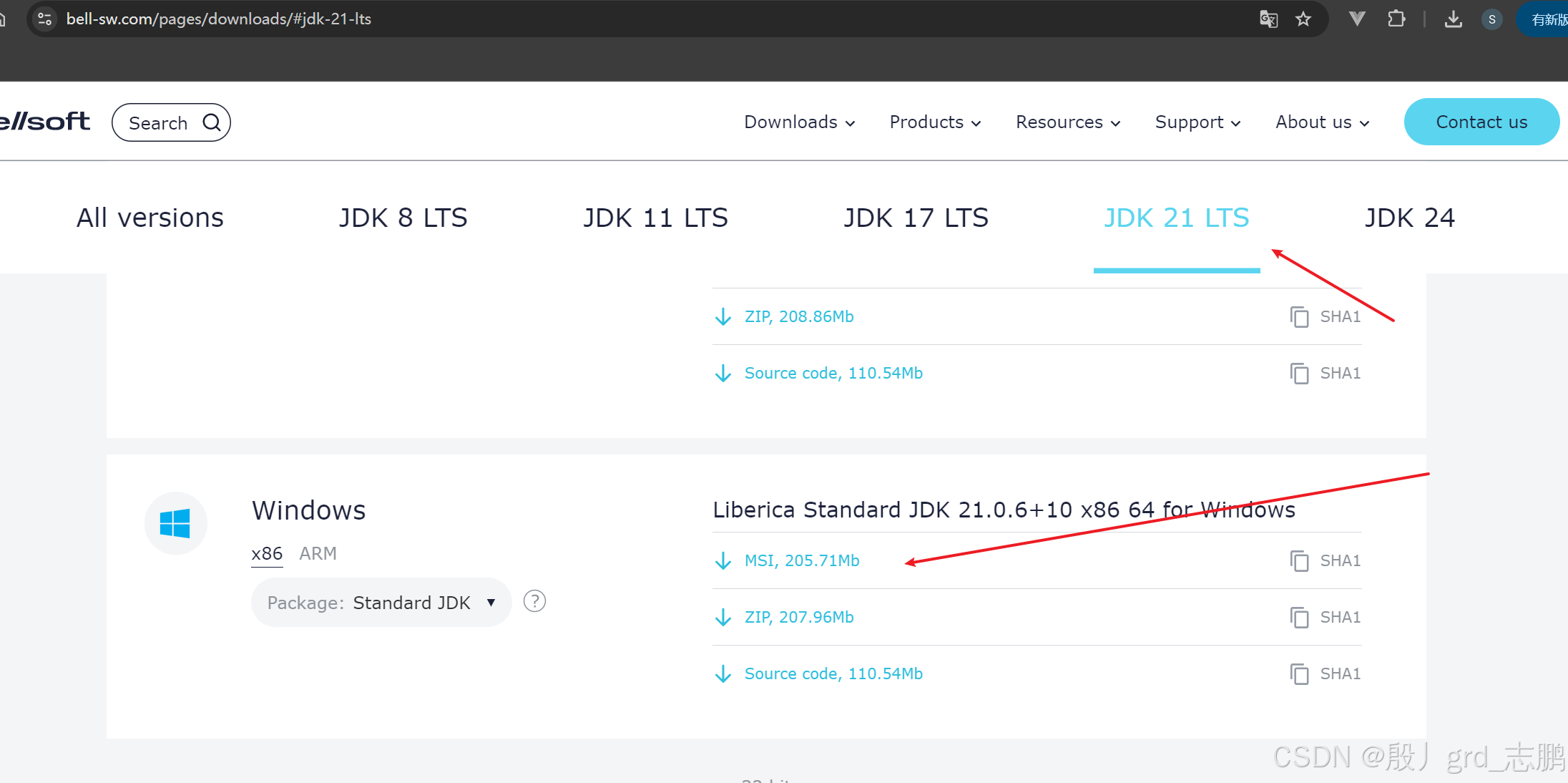The height and width of the screenshot is (783, 1568).
Task: Click the bookmark star icon in address bar
Action: click(x=1303, y=19)
